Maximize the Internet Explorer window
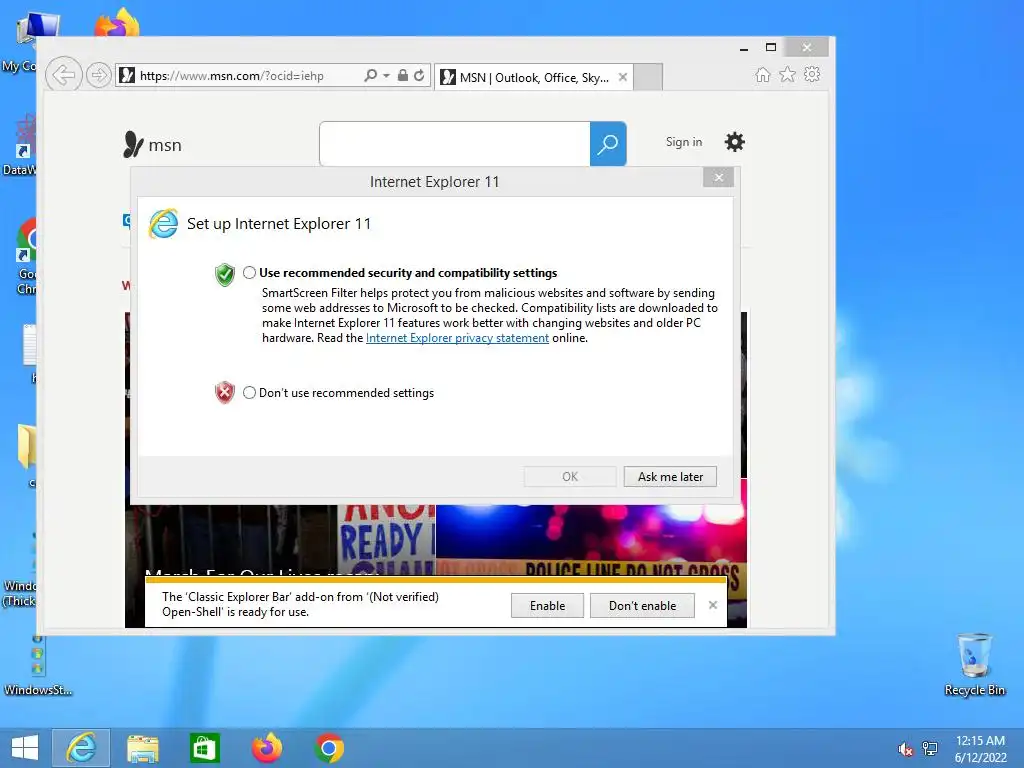Viewport: 1024px width, 768px height. [x=771, y=48]
